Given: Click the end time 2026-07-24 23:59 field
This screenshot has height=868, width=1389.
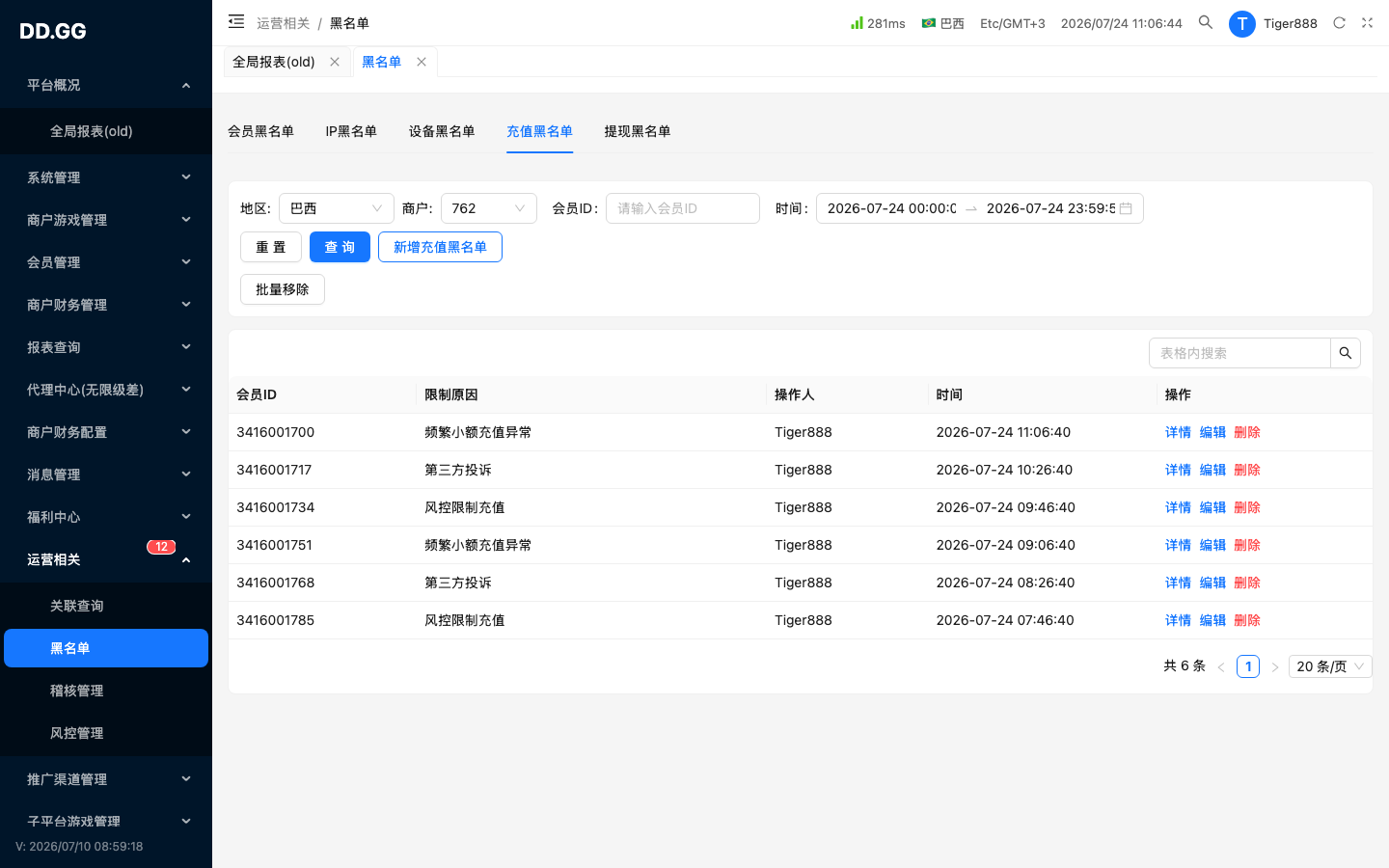Looking at the screenshot, I should (x=1050, y=208).
